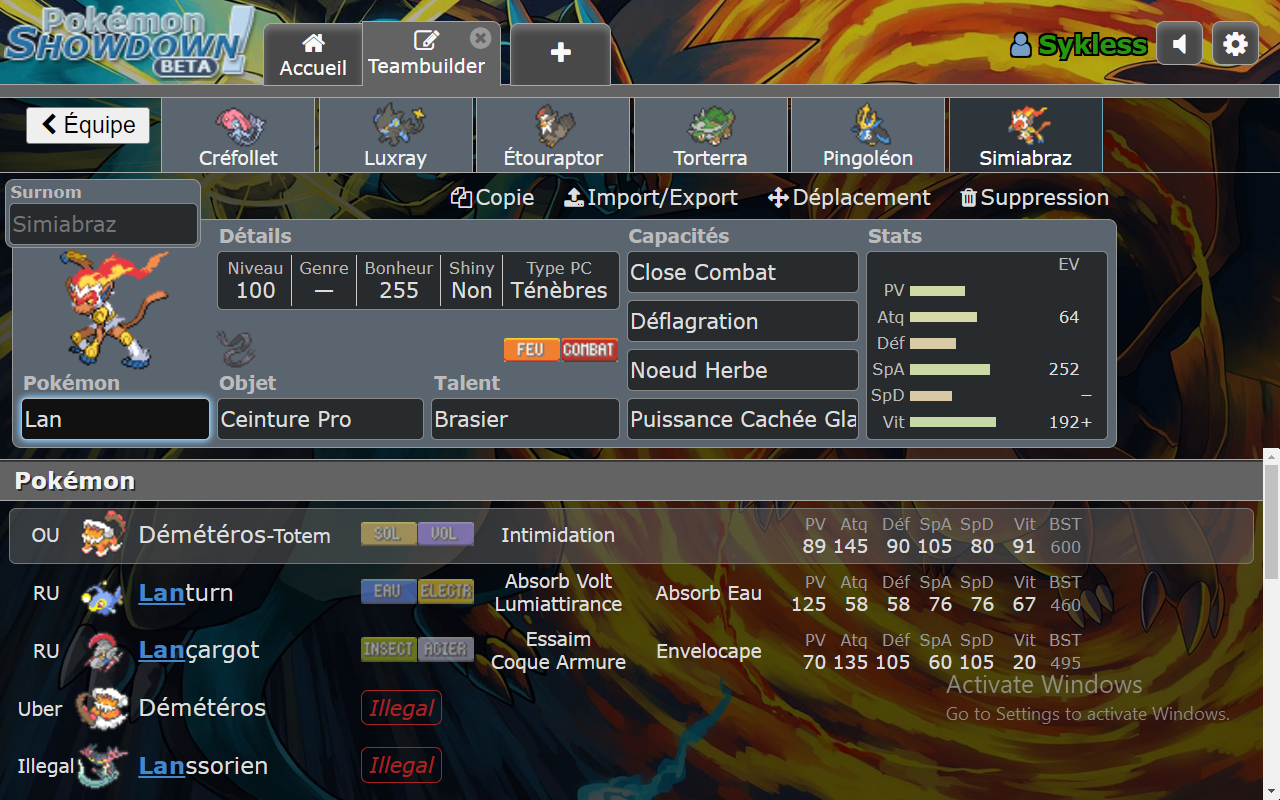Click the Talent field Brasier
The image size is (1280, 800).
point(526,419)
